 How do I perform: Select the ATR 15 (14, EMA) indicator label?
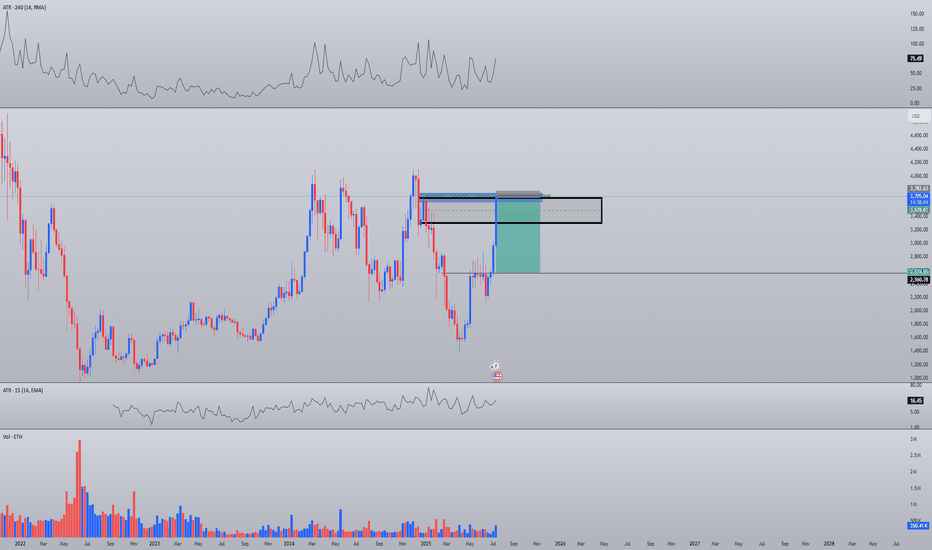23,390
